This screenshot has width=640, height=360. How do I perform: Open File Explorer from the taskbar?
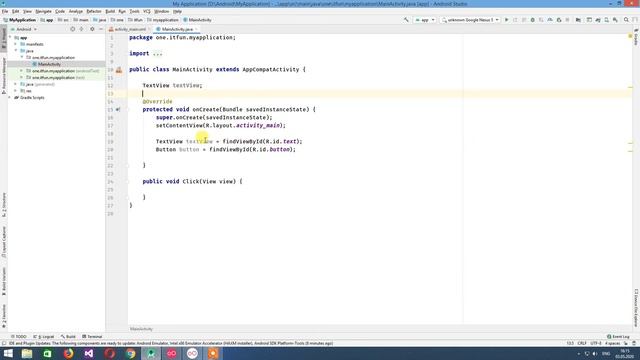click(27, 353)
